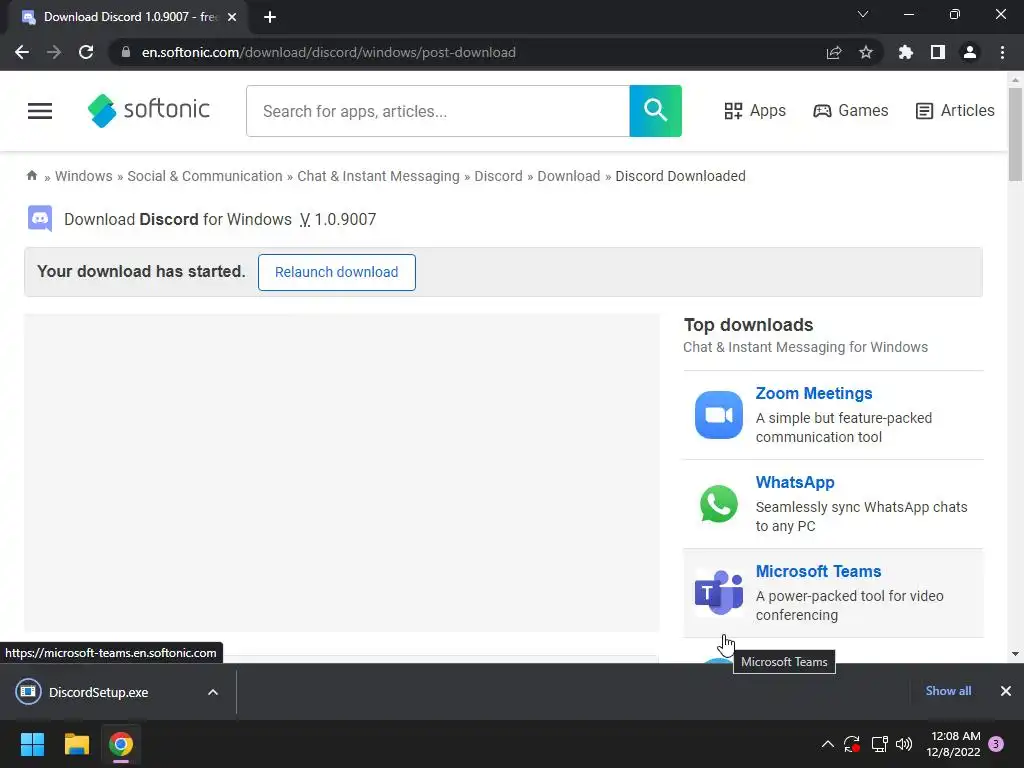
Task: Show all downloads
Action: click(948, 691)
